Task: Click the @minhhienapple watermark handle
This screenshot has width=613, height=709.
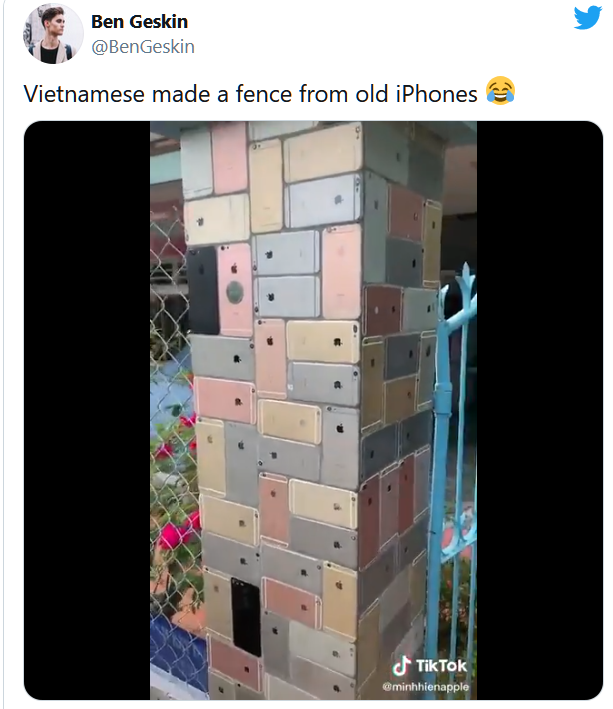Action: [x=425, y=687]
